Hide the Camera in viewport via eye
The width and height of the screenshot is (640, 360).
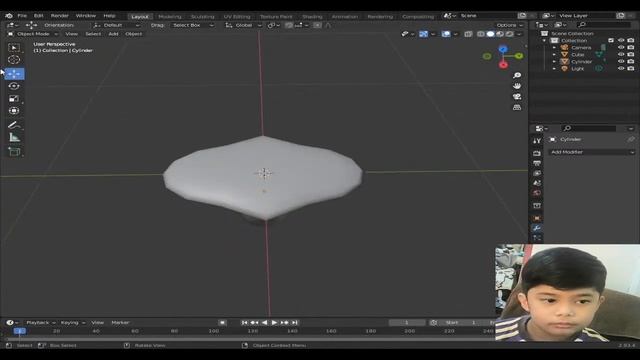click(x=621, y=47)
